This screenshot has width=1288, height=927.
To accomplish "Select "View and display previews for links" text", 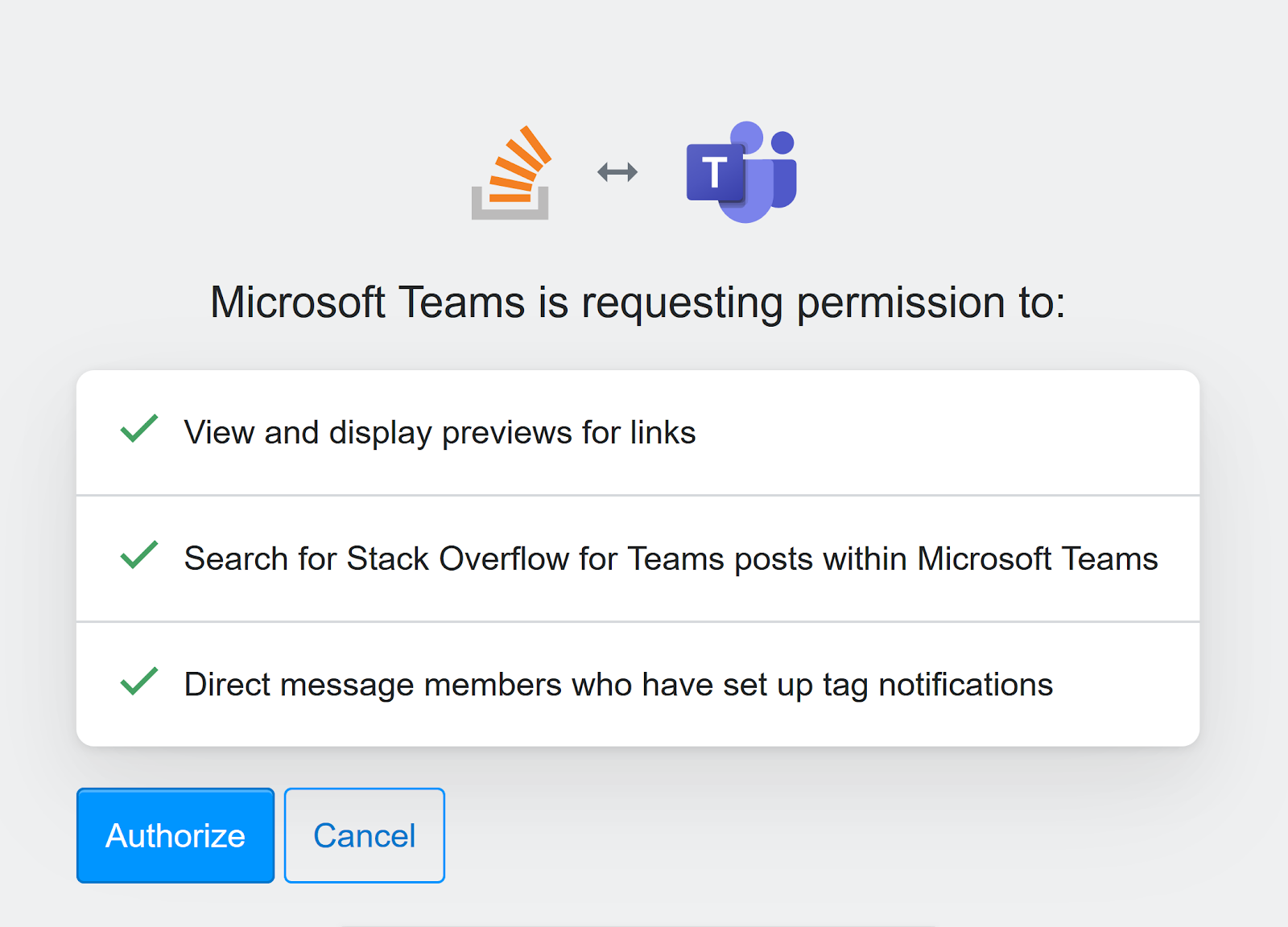I will click(440, 433).
